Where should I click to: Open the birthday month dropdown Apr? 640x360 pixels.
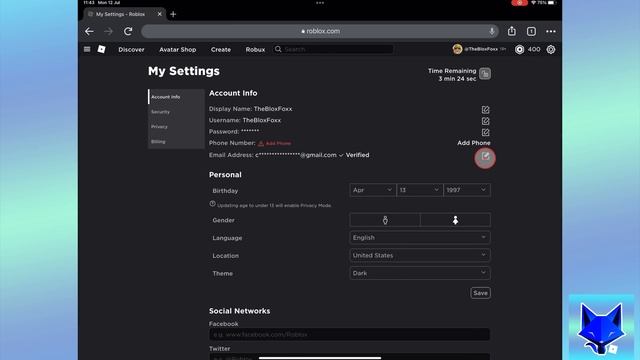373,190
